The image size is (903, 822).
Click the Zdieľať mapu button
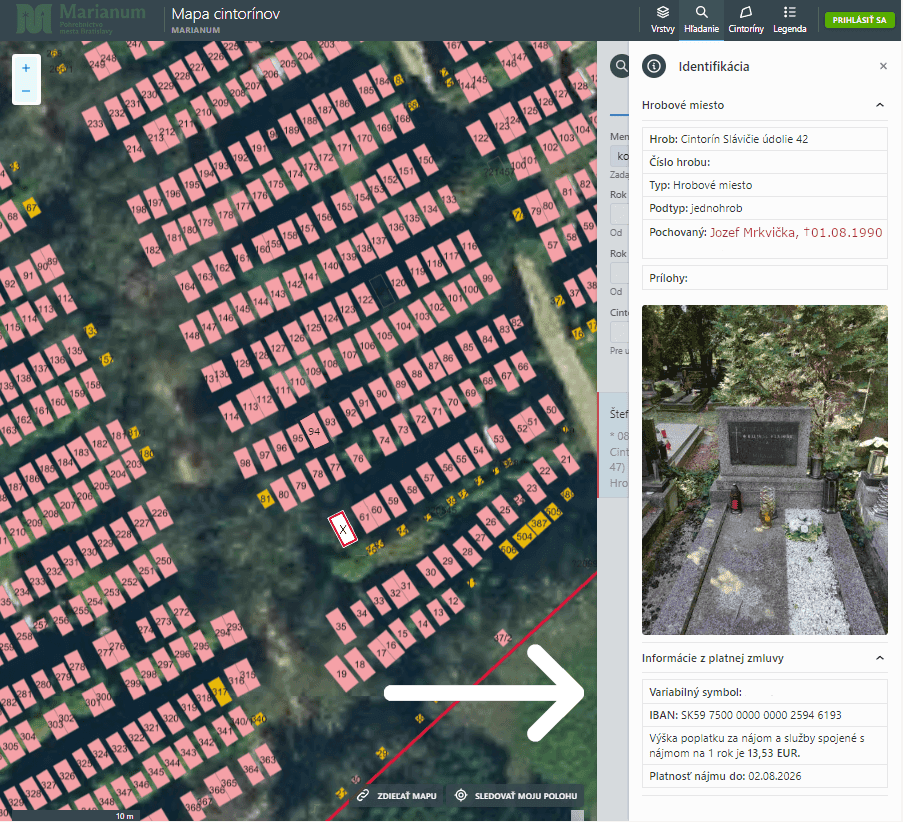[x=397, y=796]
